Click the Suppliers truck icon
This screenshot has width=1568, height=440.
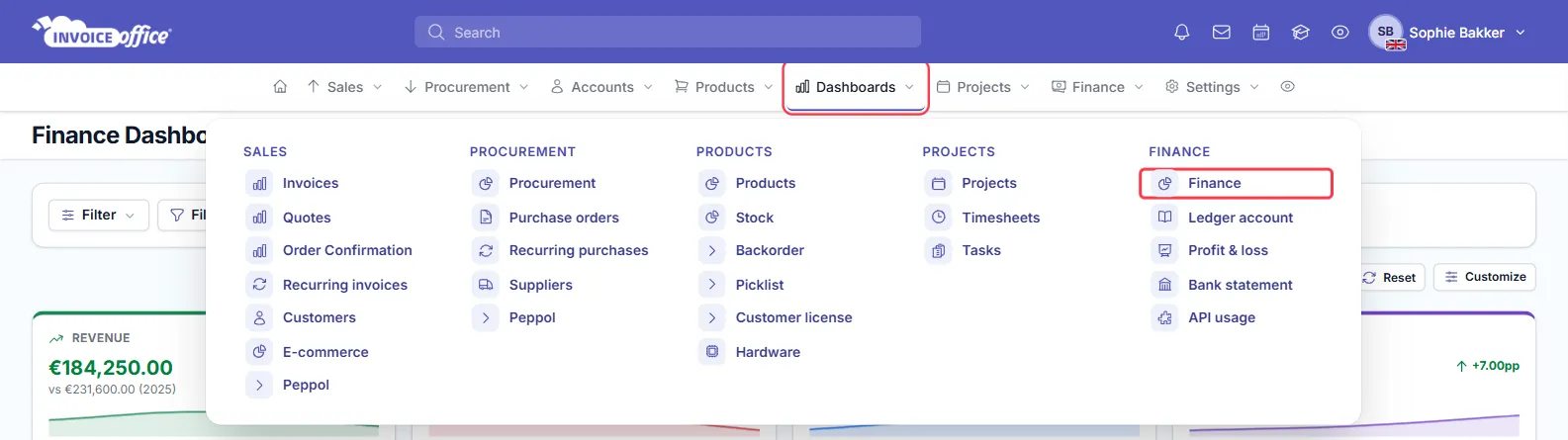tap(486, 285)
